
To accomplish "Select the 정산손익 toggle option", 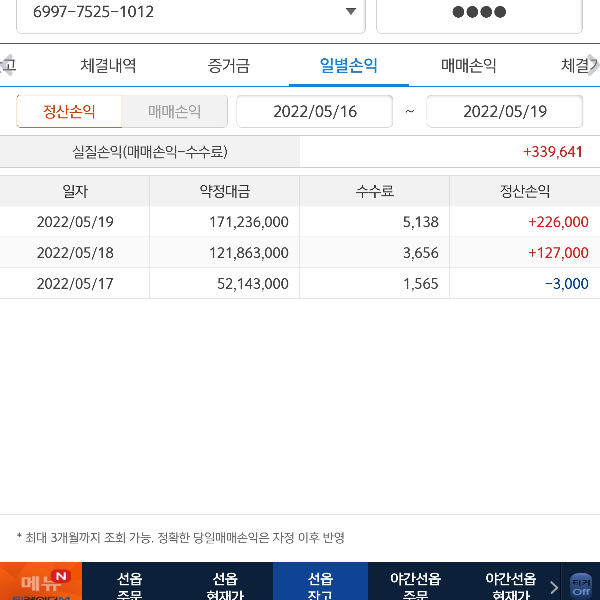I will (x=69, y=111).
